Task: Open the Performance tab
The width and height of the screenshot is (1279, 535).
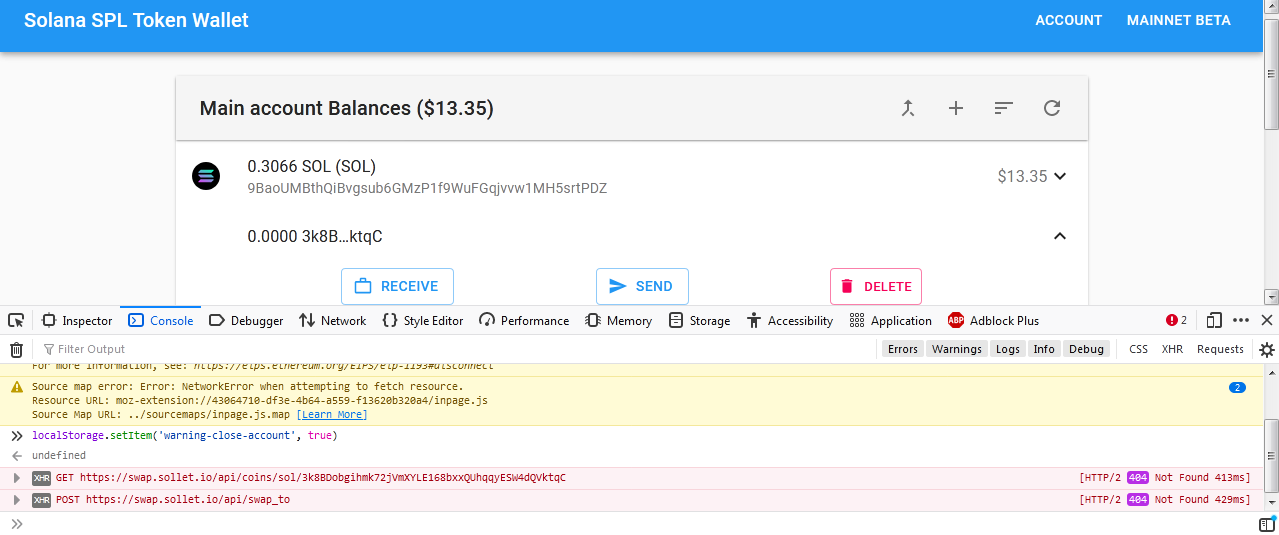Action: [x=524, y=321]
